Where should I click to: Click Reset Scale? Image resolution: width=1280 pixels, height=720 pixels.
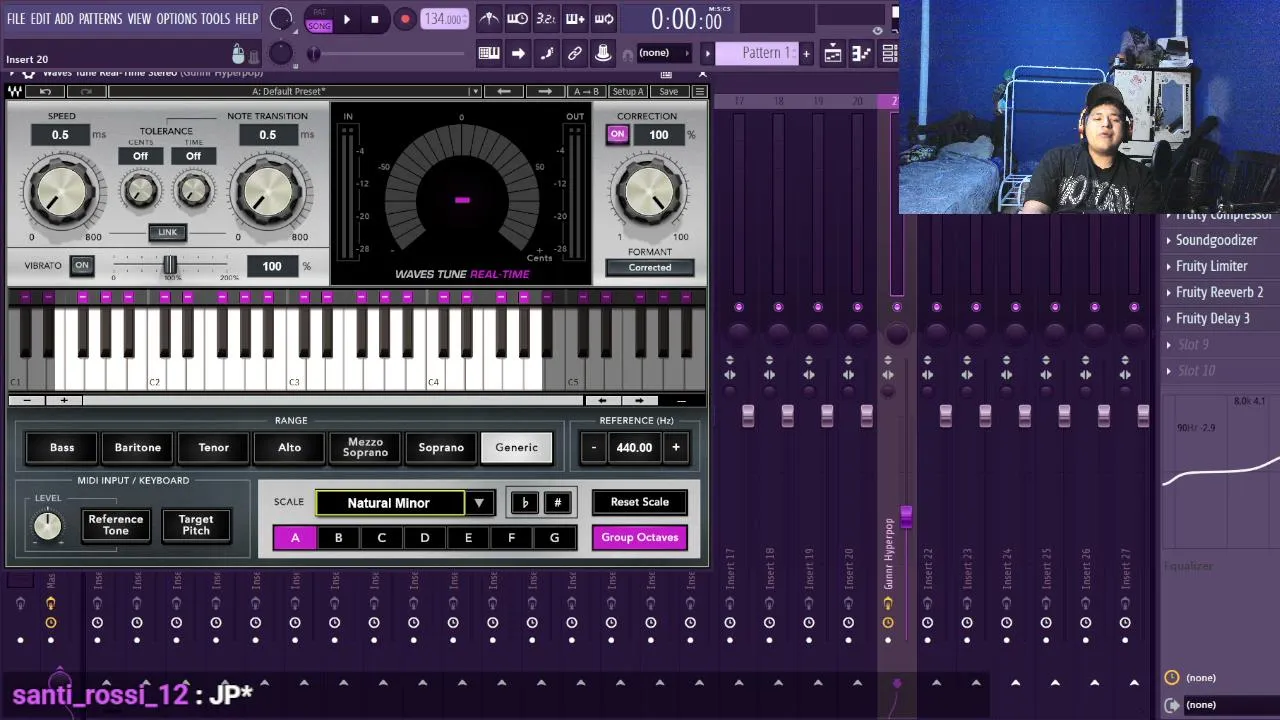[x=640, y=502]
